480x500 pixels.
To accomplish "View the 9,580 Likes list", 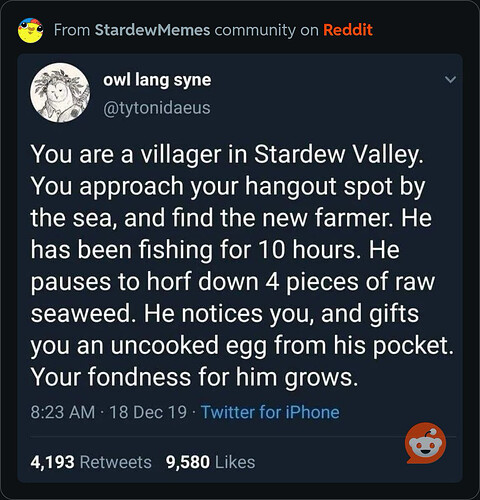I will coord(211,462).
